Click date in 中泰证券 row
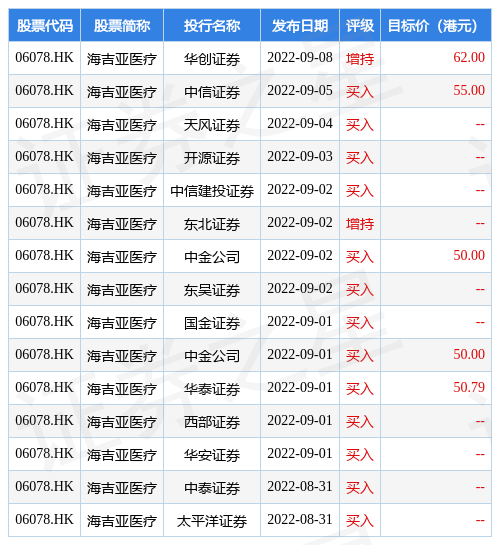 (300, 486)
